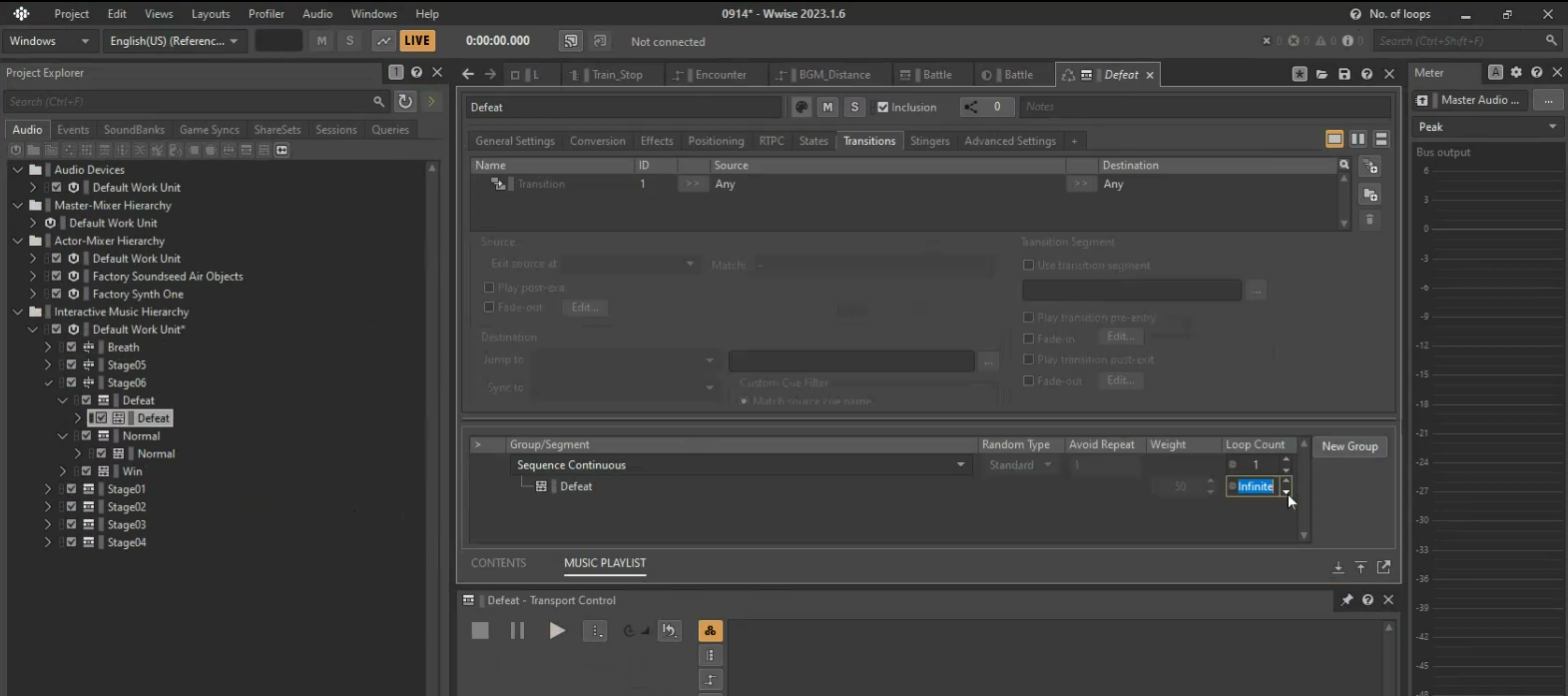The image size is (1568, 696).
Task: Click the color palette icon next to Defeat name
Action: coord(801,107)
